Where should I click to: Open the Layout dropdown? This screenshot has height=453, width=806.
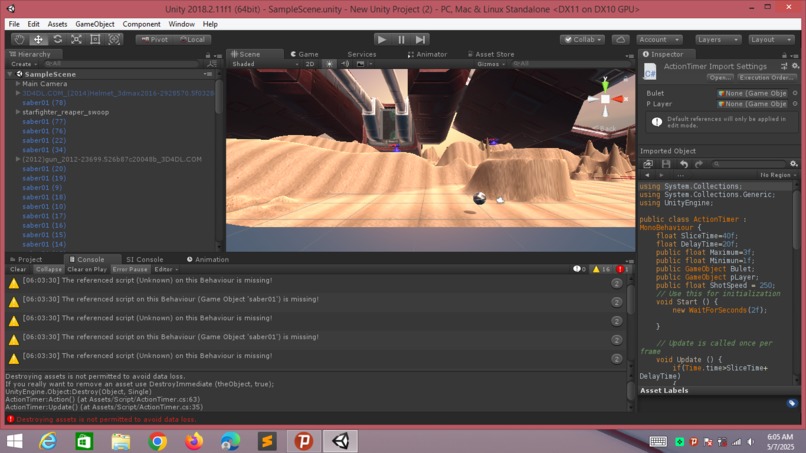coord(771,39)
